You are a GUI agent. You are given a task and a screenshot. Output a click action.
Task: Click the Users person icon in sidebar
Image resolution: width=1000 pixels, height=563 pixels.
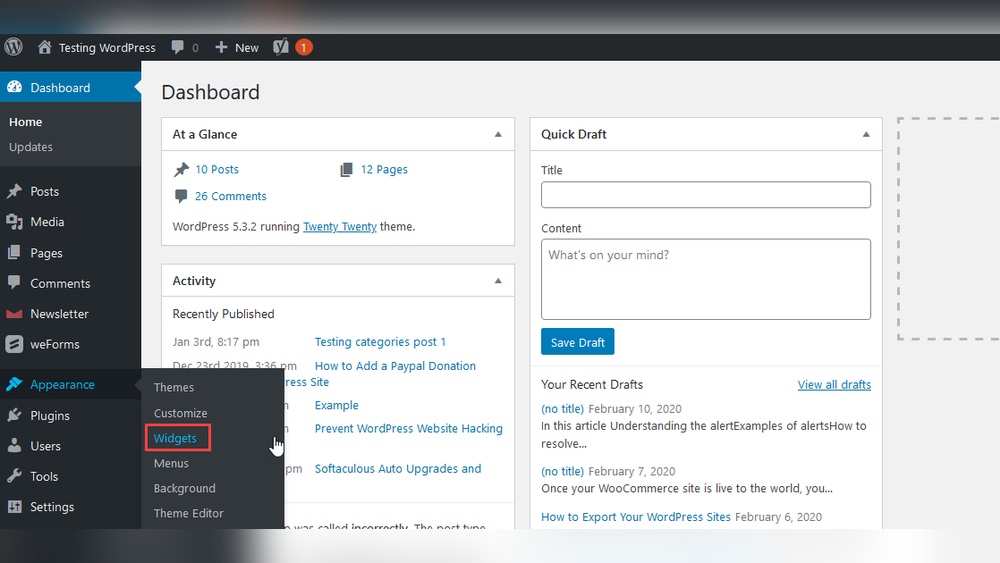coord(14,446)
